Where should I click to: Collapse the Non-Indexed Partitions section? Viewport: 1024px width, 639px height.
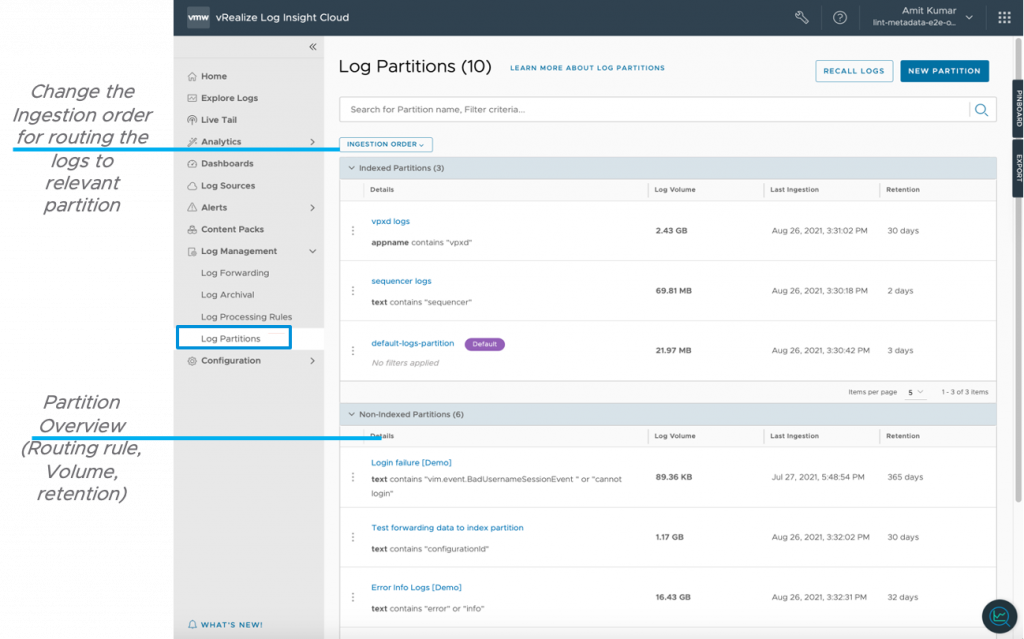(351, 414)
